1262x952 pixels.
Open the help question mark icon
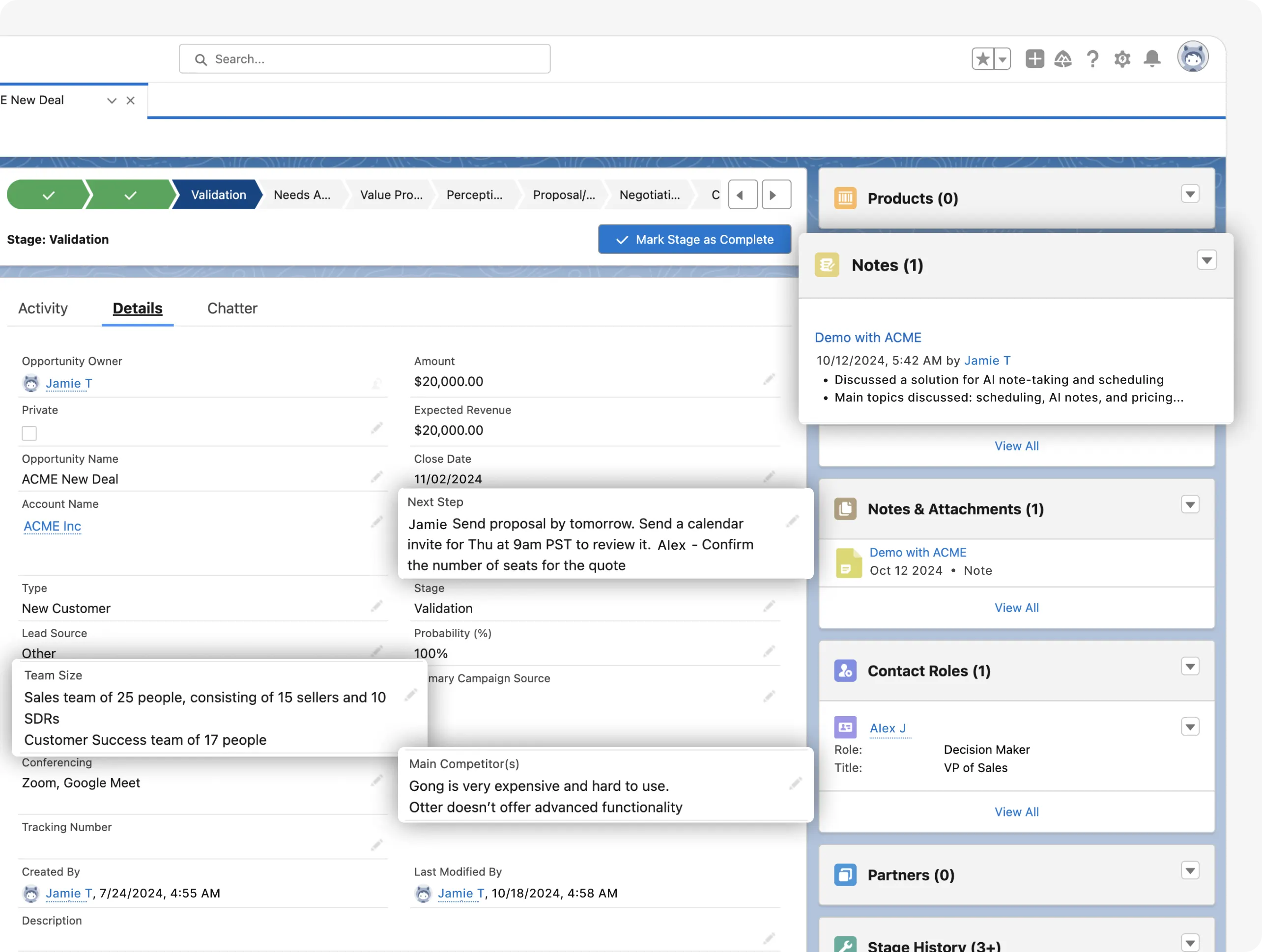tap(1092, 59)
